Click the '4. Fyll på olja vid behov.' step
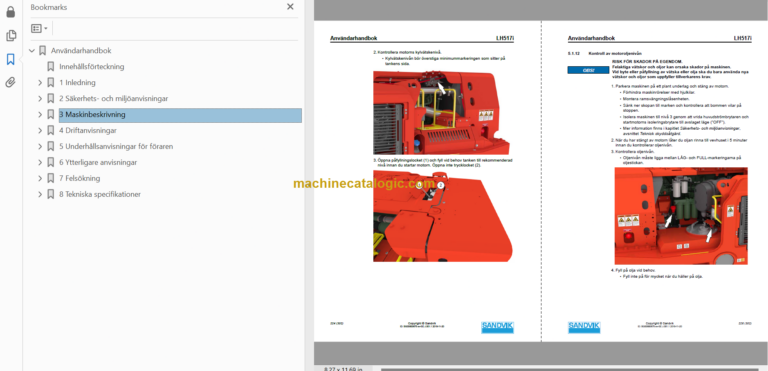The image size is (768, 371). 632,271
